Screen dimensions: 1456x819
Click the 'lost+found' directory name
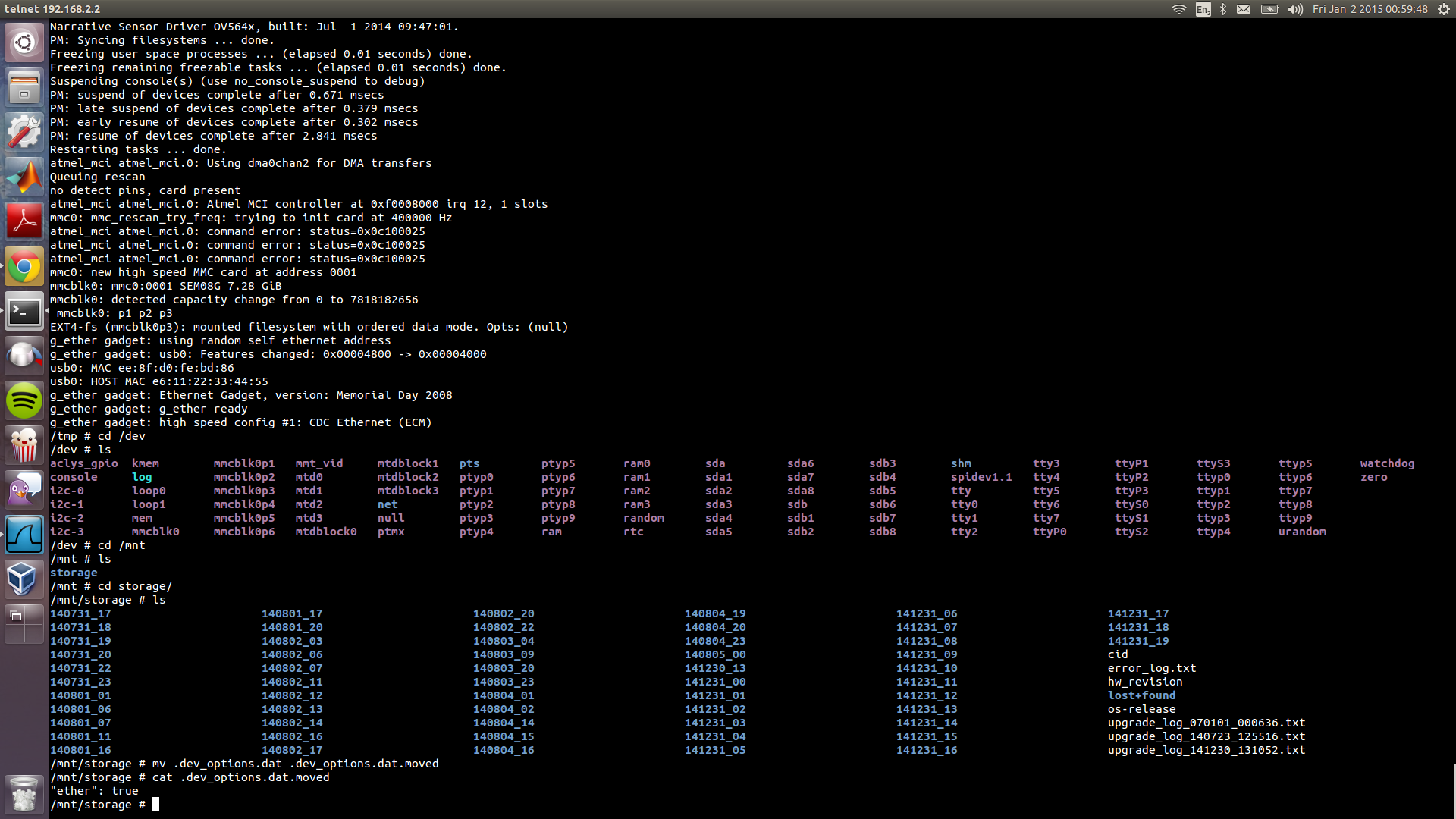(1141, 695)
